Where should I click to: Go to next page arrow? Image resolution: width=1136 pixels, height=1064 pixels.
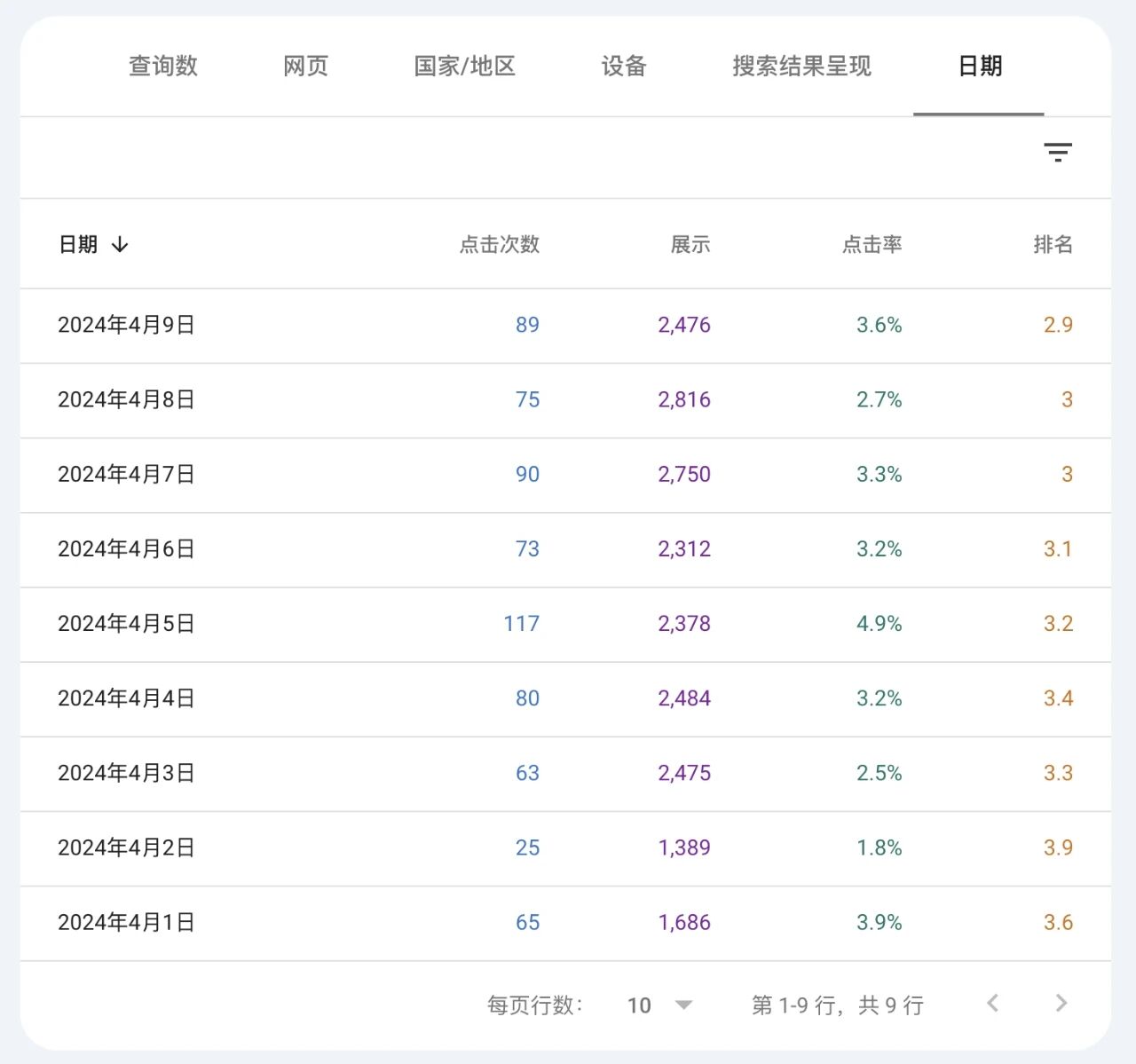pos(1061,1004)
